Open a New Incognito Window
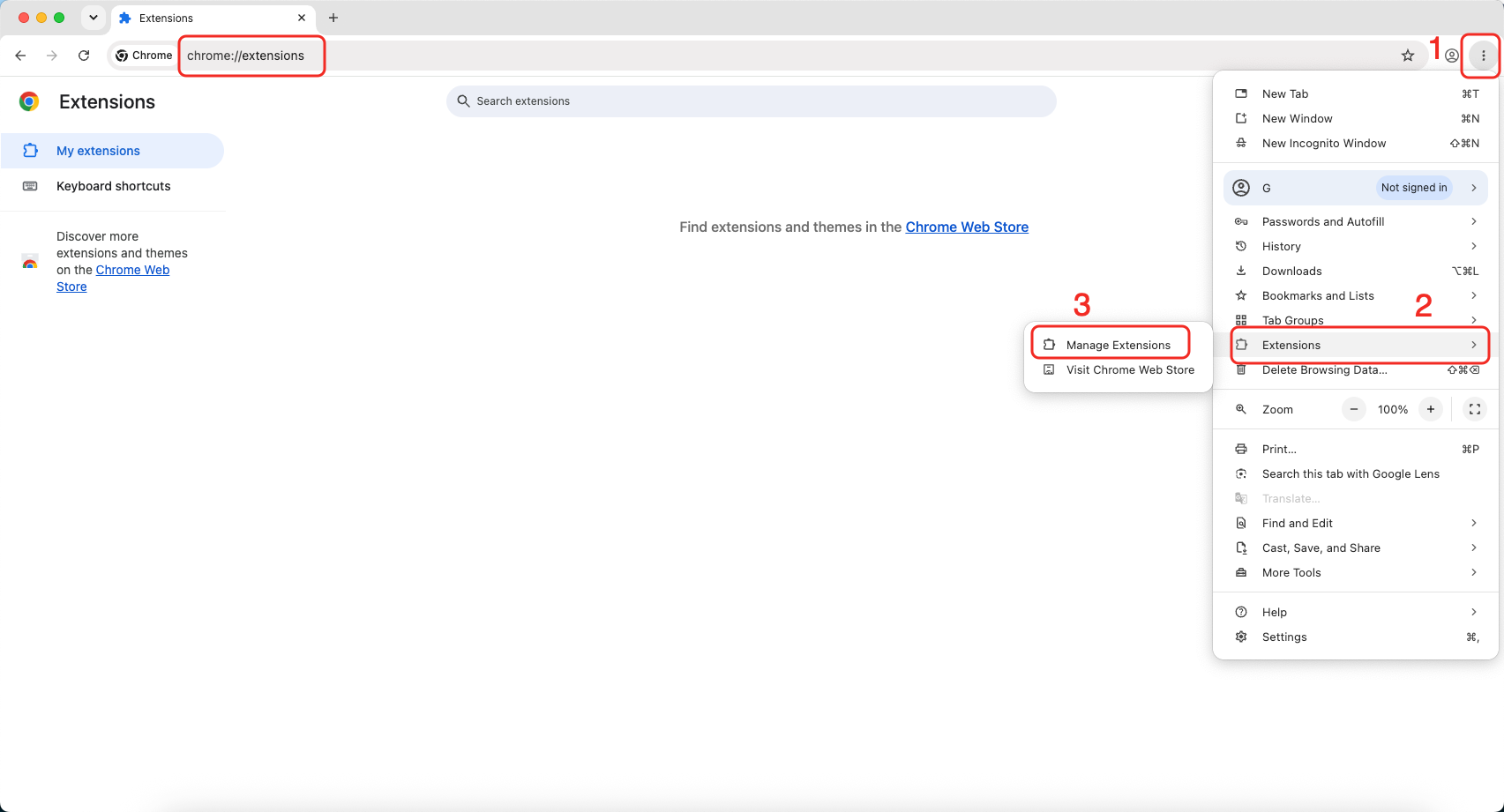This screenshot has height=812, width=1504. point(1356,143)
